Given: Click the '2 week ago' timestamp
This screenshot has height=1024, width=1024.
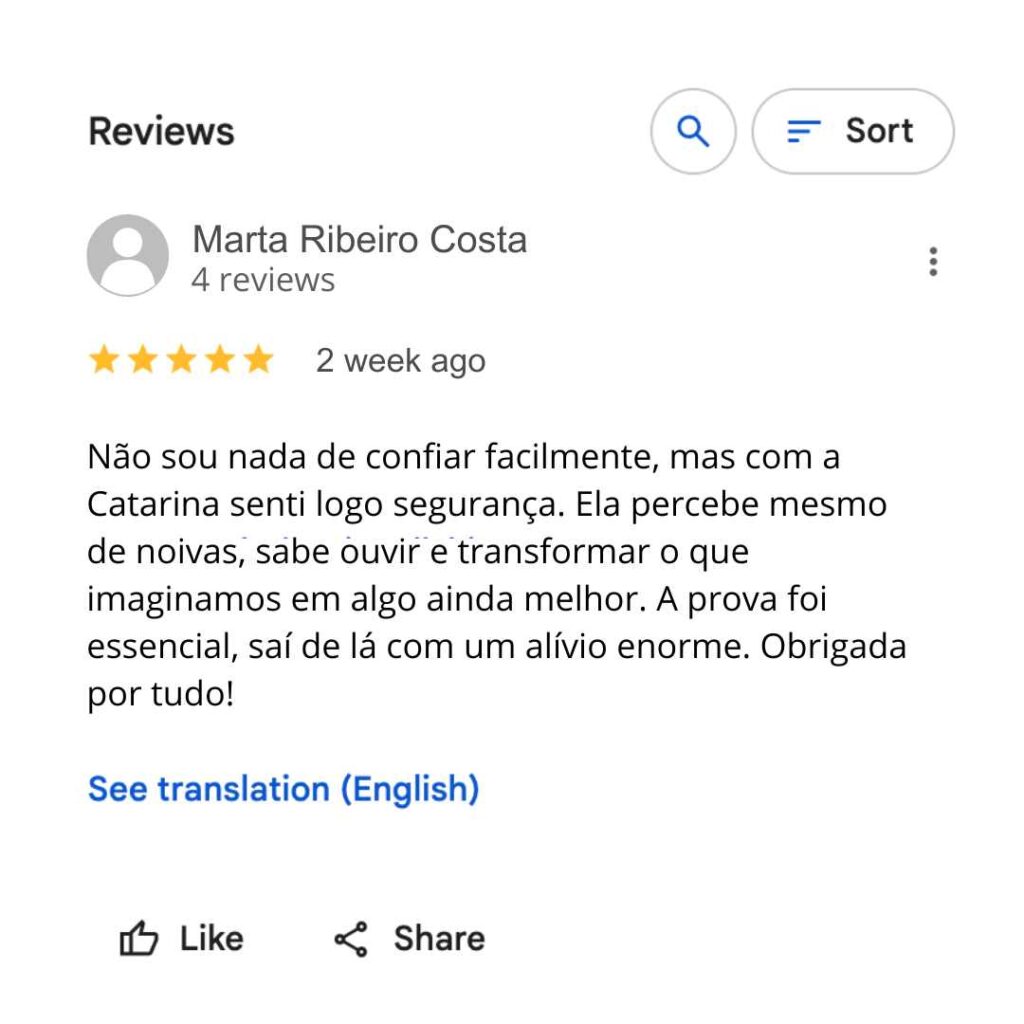Looking at the screenshot, I should (x=400, y=361).
